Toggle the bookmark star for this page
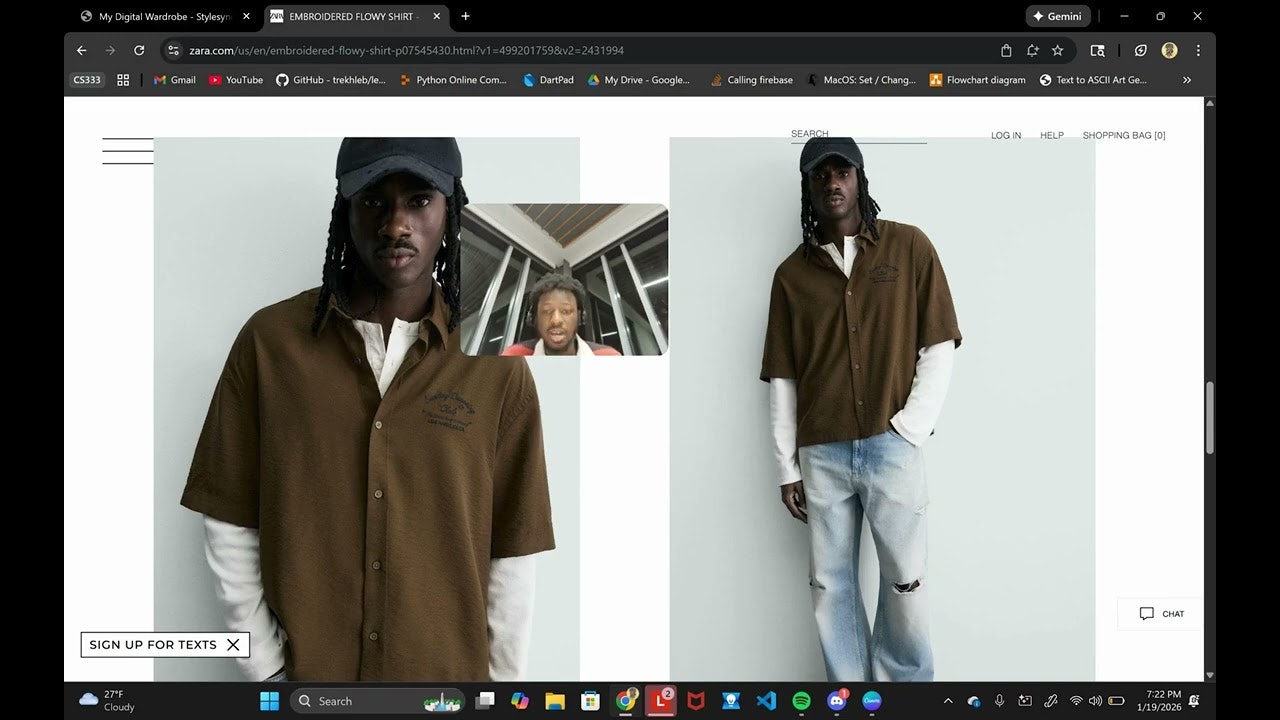1280x720 pixels. click(x=1057, y=49)
